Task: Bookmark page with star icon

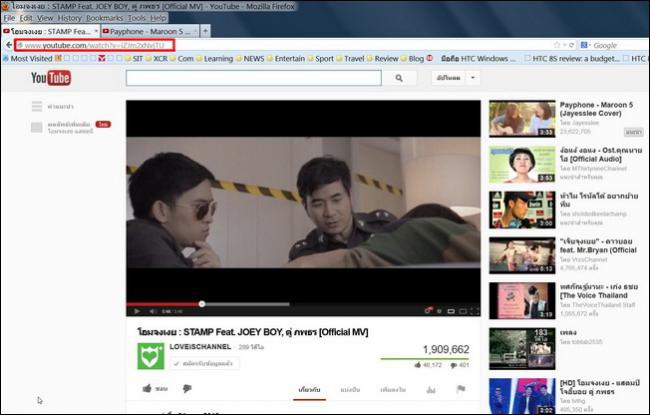Action: (x=557, y=45)
